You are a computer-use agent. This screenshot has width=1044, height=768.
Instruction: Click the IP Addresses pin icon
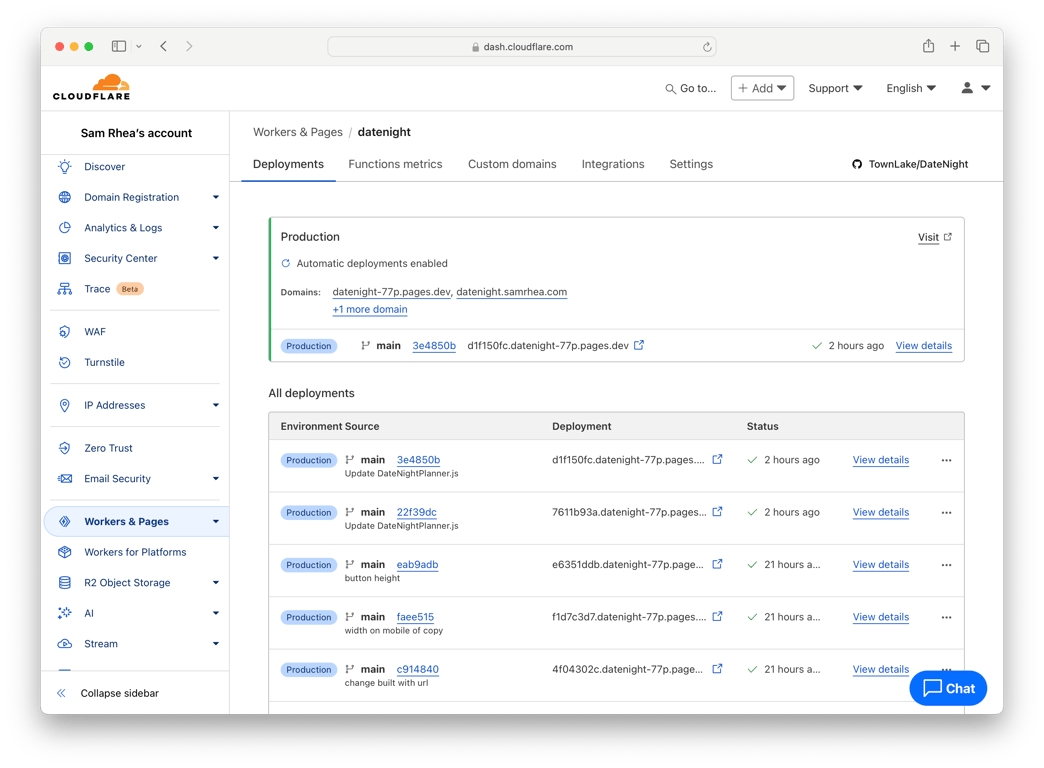[x=65, y=405]
